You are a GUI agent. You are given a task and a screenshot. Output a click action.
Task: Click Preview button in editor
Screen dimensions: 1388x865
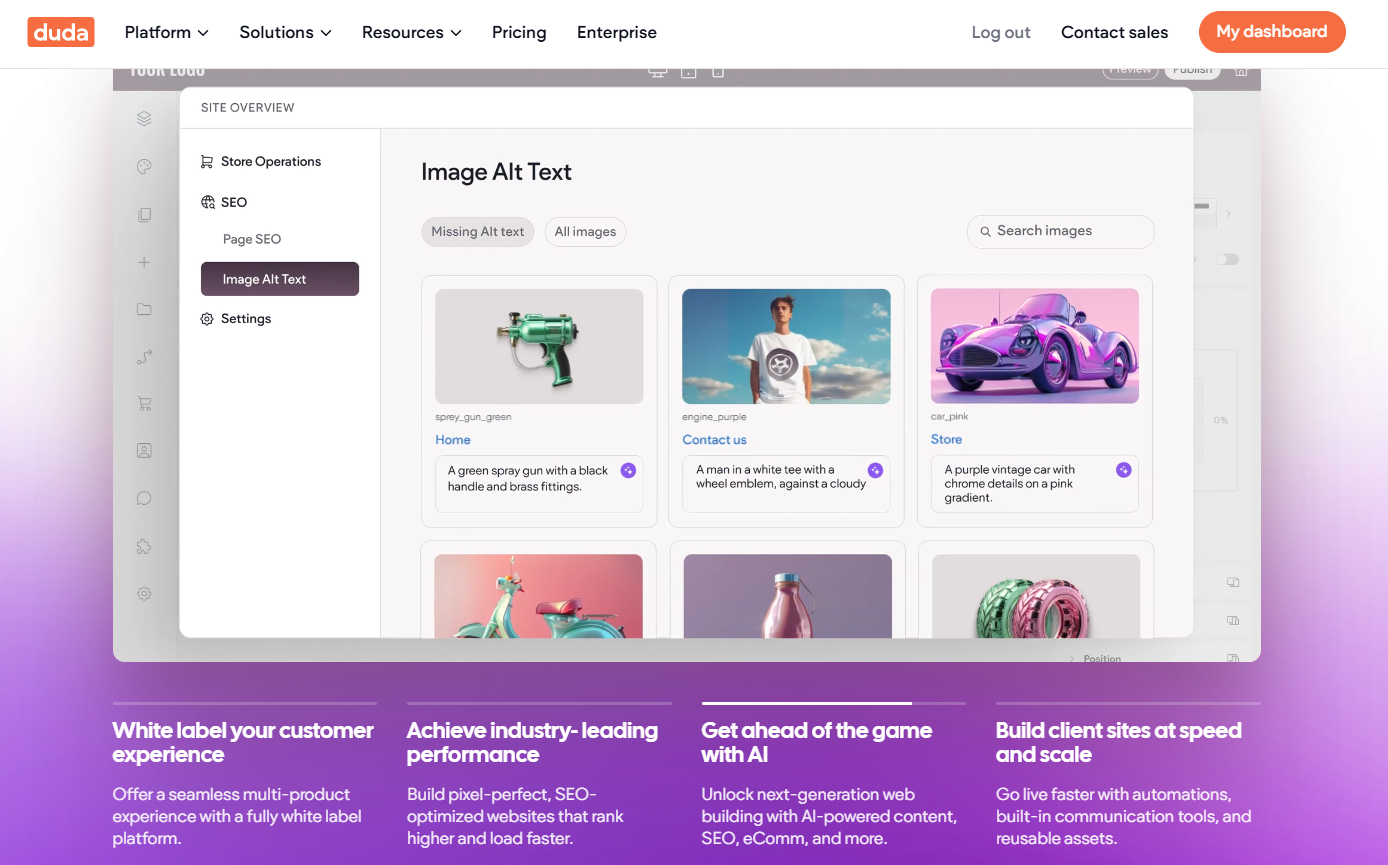point(1131,71)
